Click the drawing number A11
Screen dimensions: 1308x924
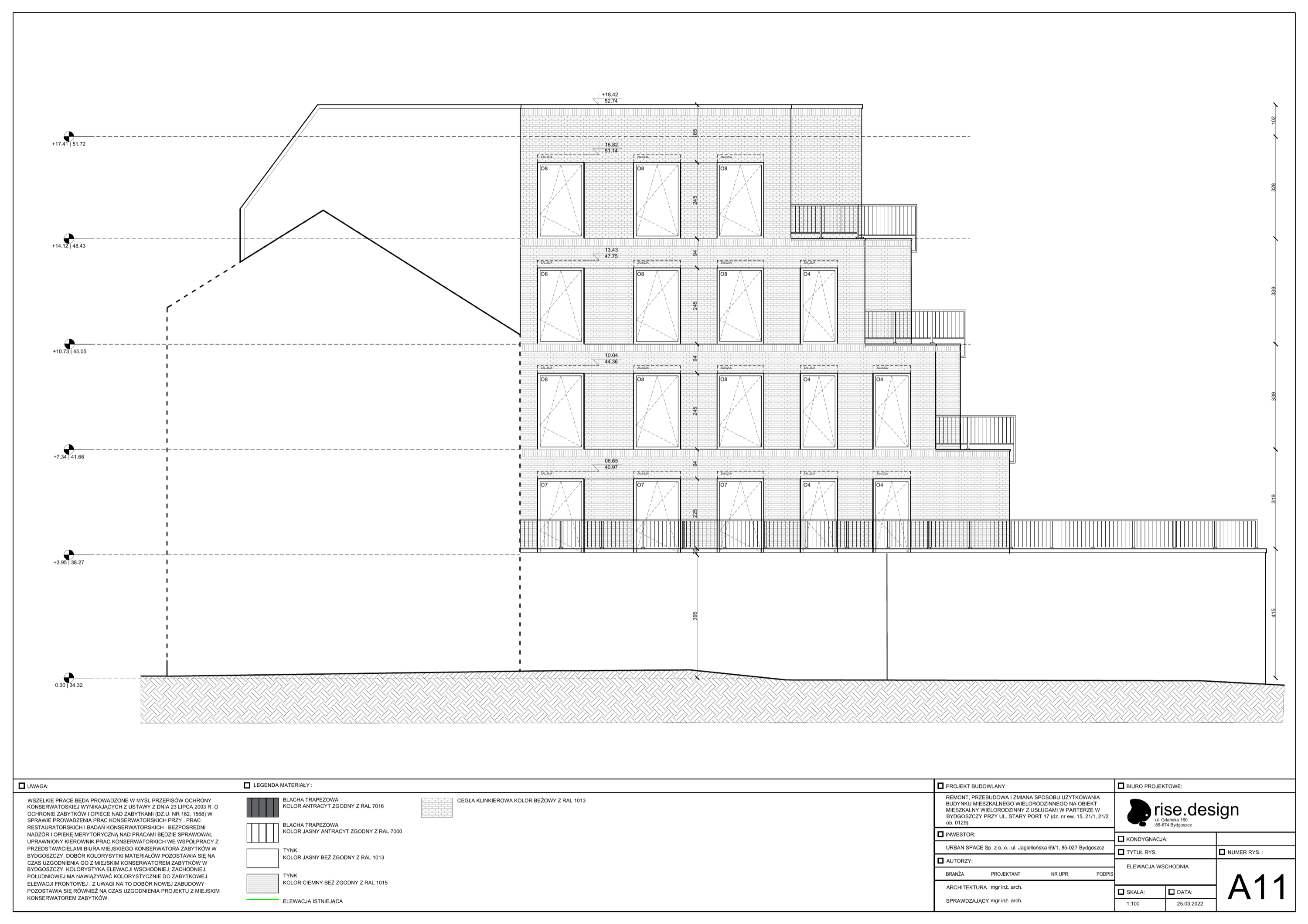pos(1257,887)
